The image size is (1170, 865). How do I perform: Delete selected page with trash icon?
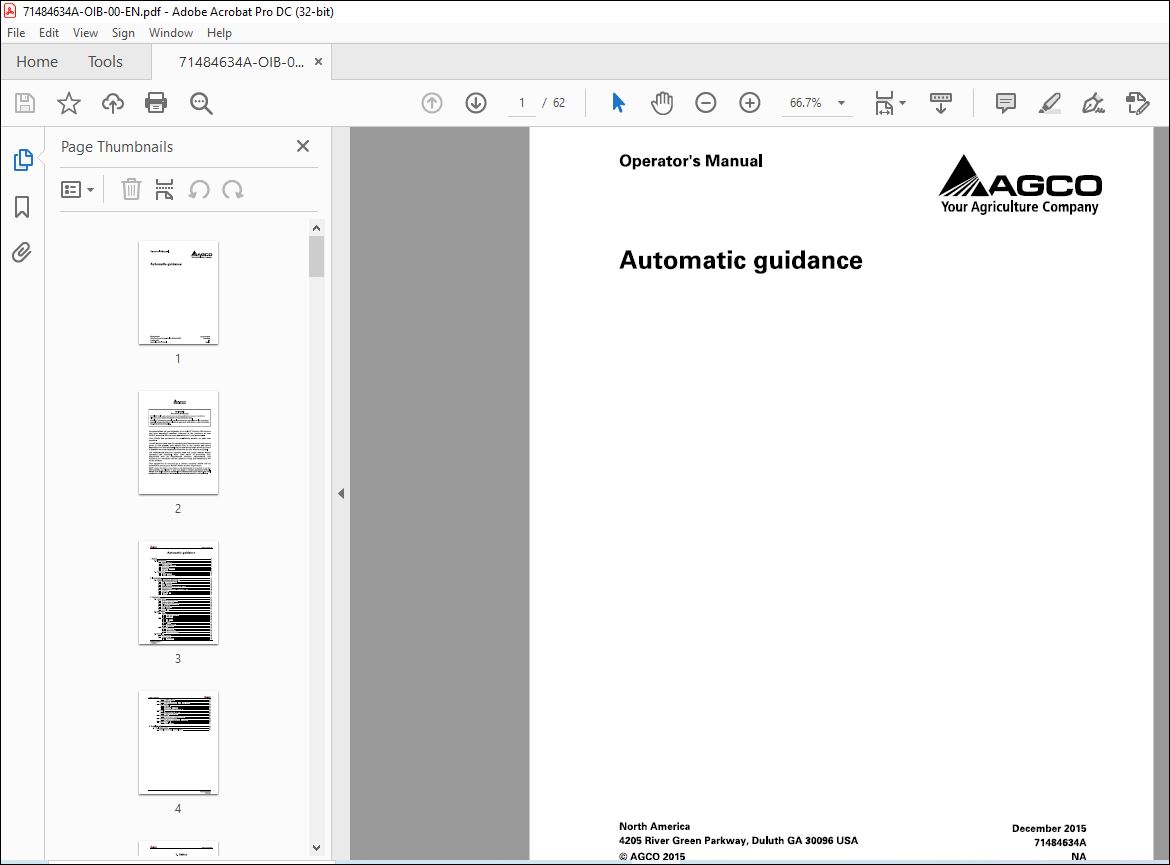pyautogui.click(x=131, y=190)
